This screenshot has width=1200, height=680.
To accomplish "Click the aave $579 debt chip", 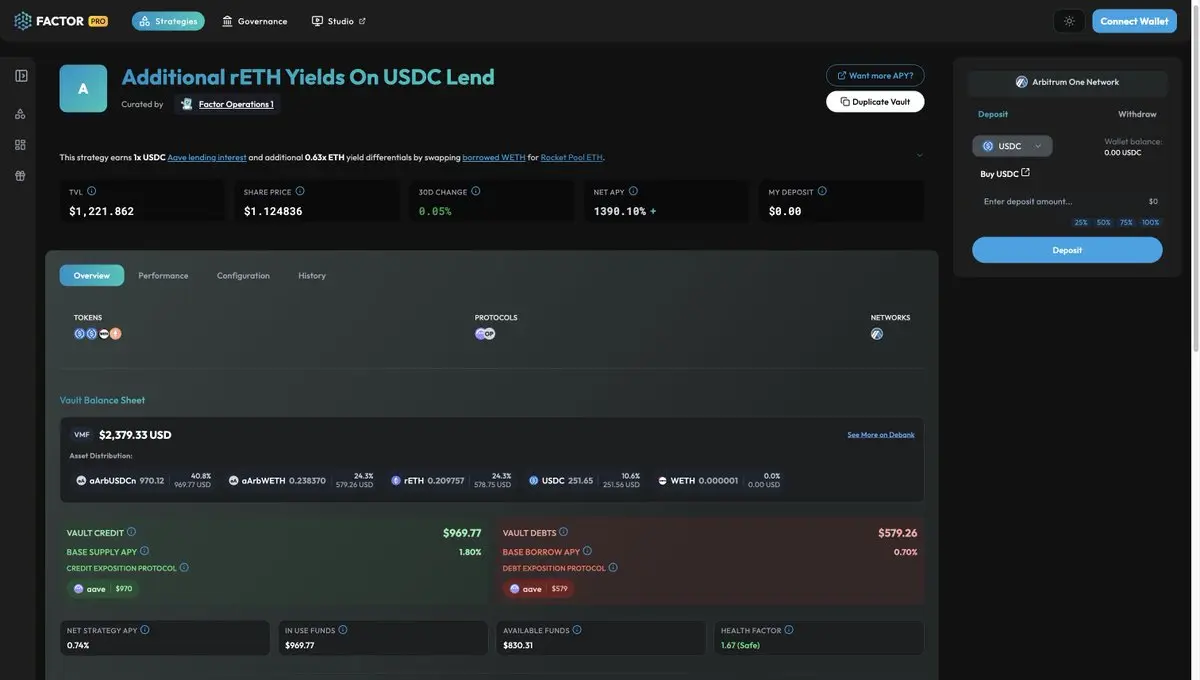I will (x=539, y=589).
